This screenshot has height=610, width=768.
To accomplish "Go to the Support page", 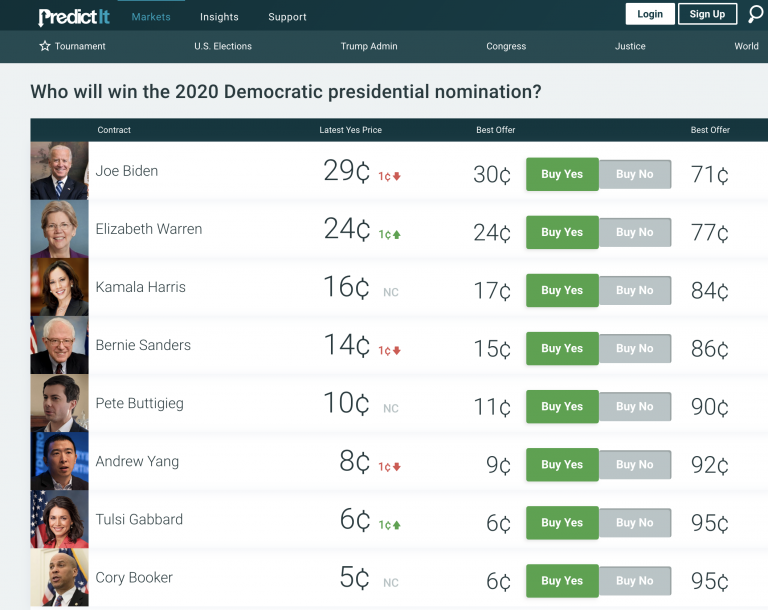I will [x=287, y=17].
